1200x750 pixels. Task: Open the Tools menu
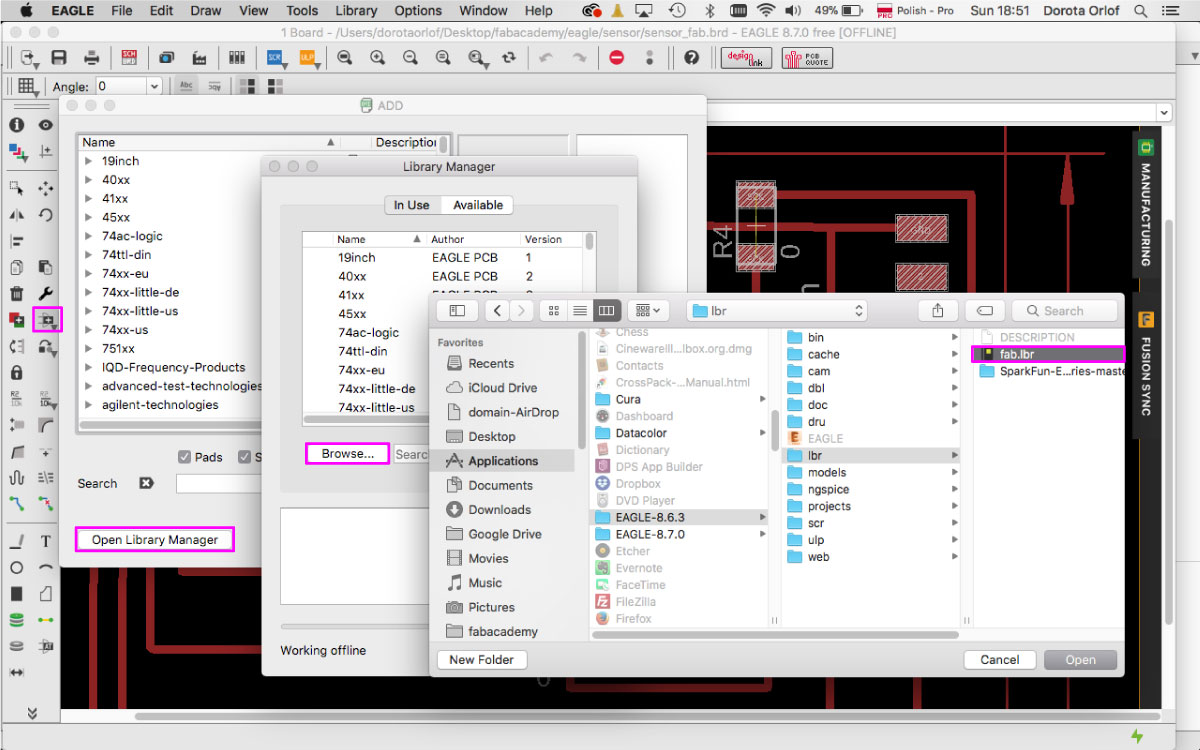pyautogui.click(x=302, y=11)
